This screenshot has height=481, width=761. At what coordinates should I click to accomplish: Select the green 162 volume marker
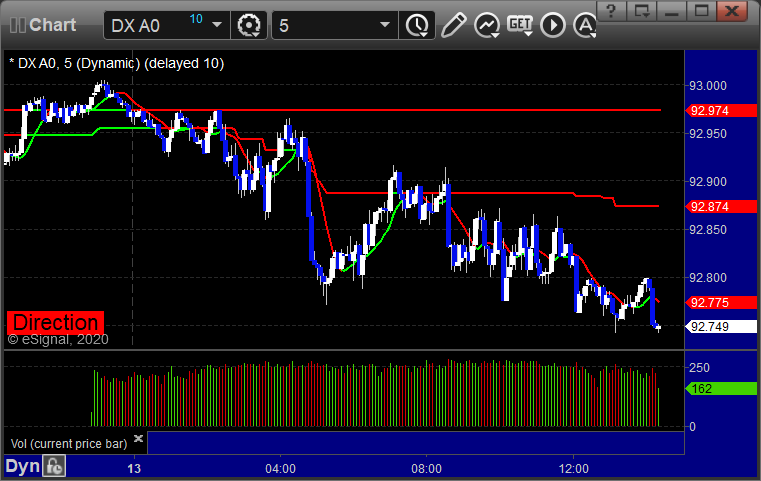click(721, 389)
